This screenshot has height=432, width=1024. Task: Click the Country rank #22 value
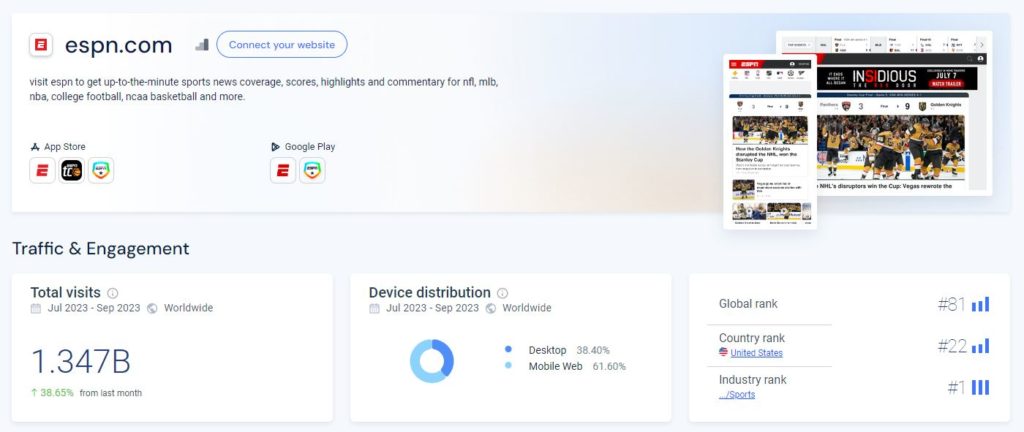(x=952, y=346)
